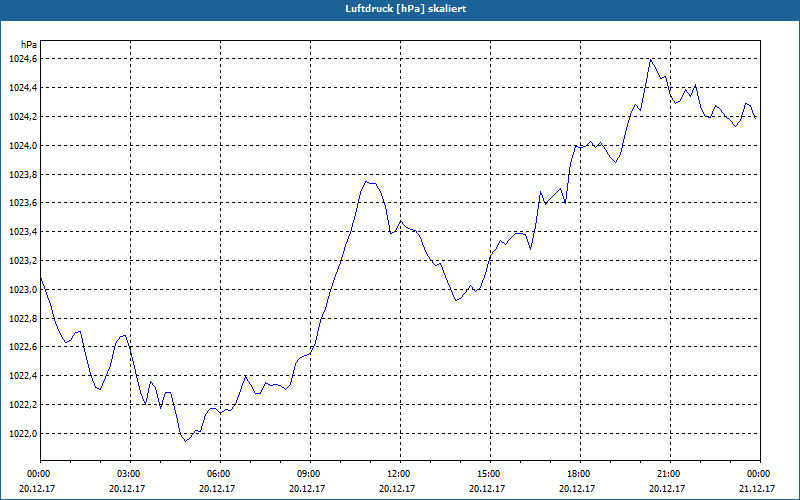Click the 1024,2 y-axis value
Image resolution: width=800 pixels, height=500 pixels.
tap(23, 117)
